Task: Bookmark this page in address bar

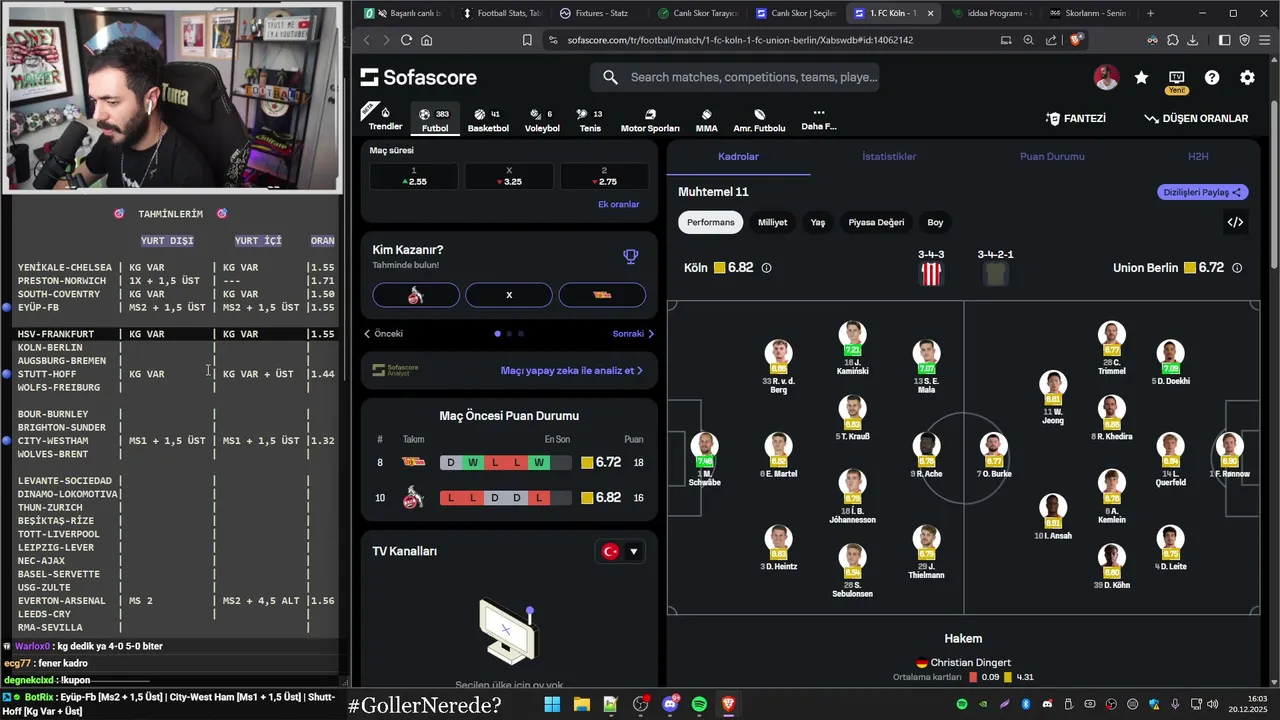Action: (527, 40)
